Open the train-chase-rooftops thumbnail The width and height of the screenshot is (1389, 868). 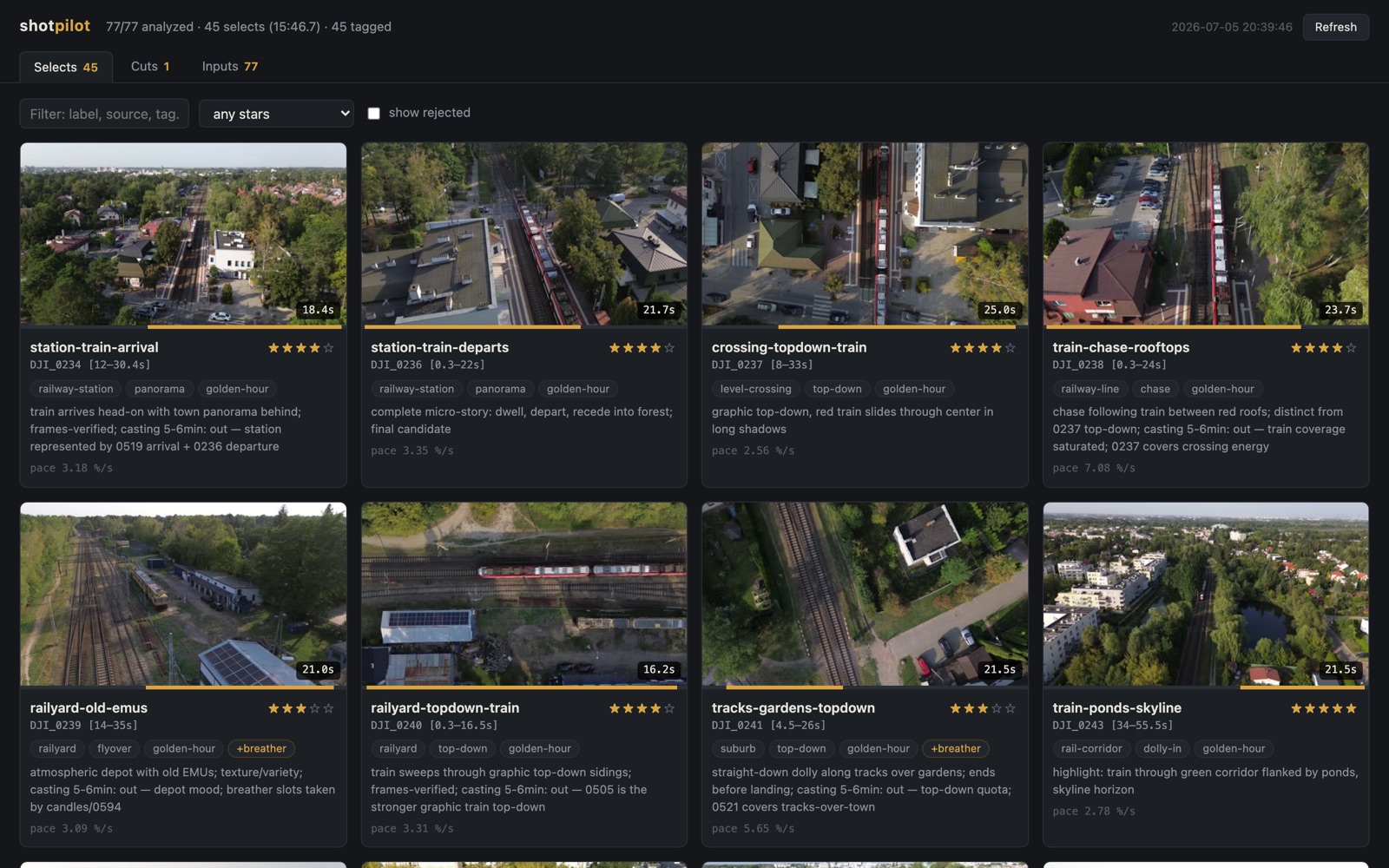(1206, 234)
